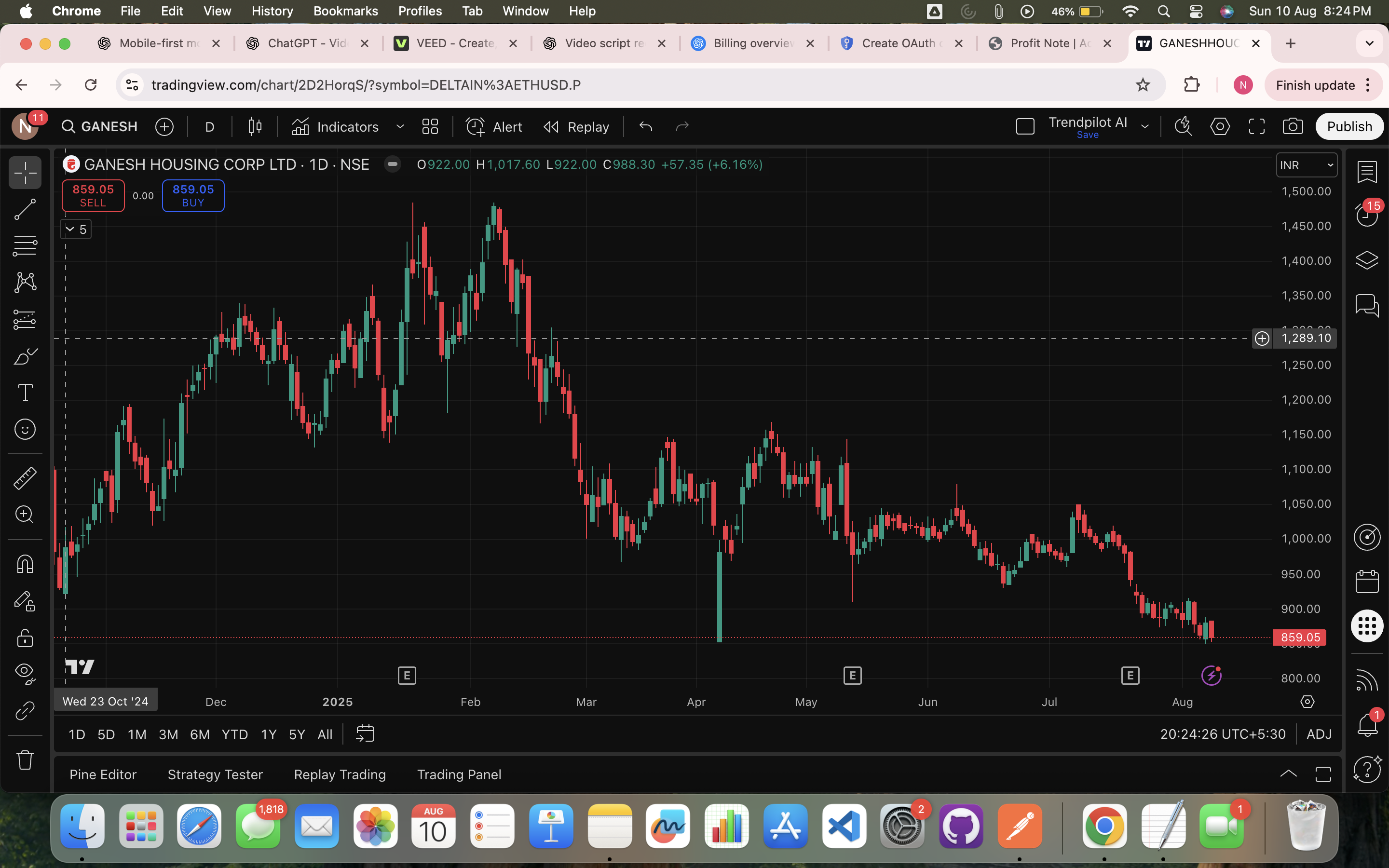The image size is (1389, 868).
Task: Hide all drawings with eye icon
Action: click(x=25, y=672)
